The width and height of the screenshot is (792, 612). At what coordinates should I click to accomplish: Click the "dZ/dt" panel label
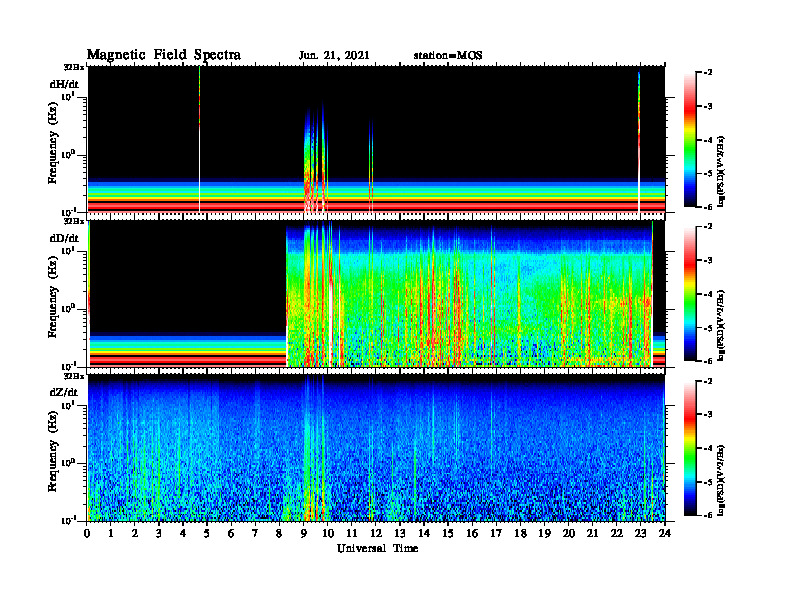[64, 392]
